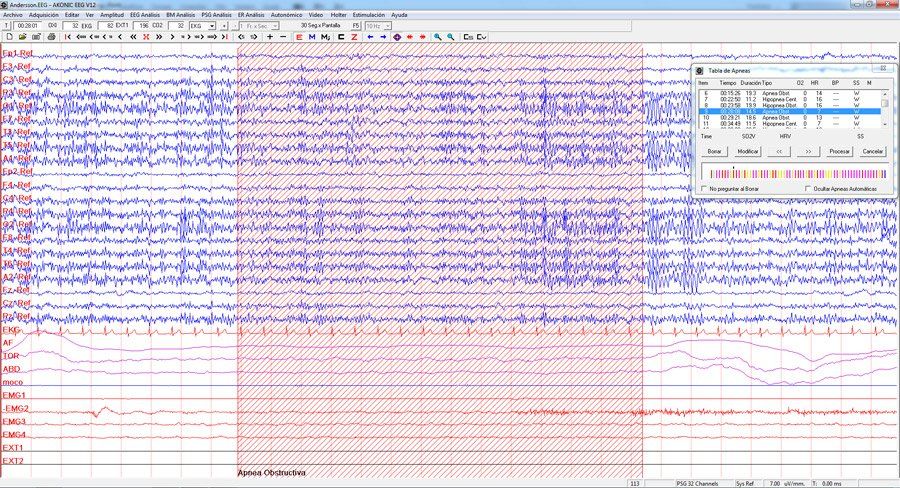Click the red X stop icon

pyautogui.click(x=146, y=37)
